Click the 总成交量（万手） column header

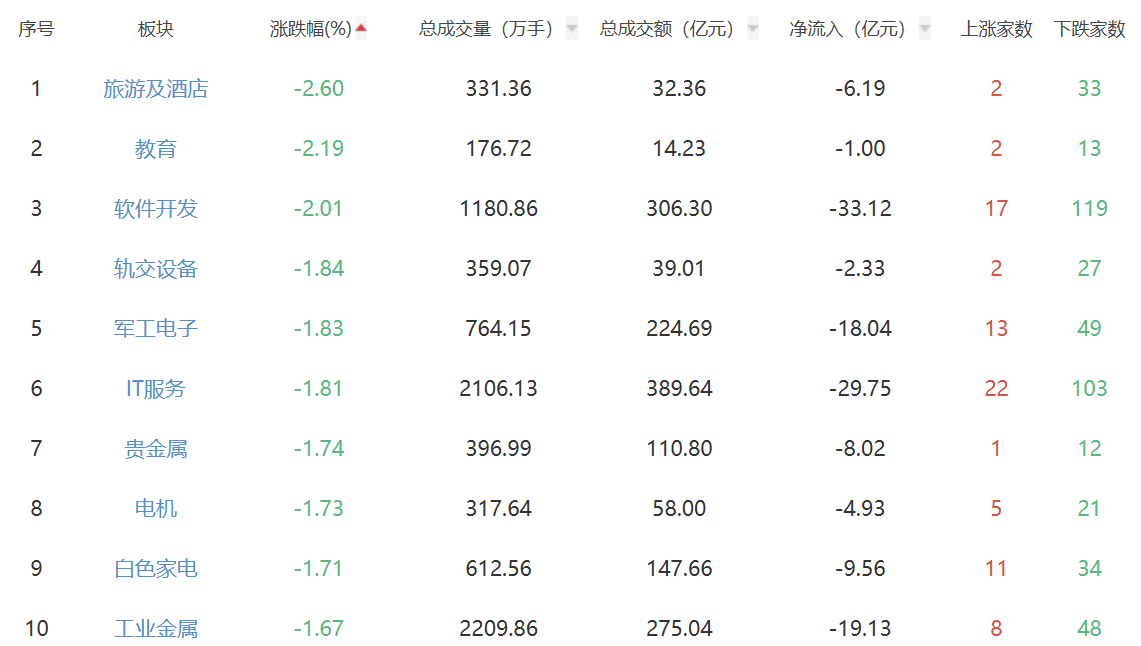pos(486,30)
